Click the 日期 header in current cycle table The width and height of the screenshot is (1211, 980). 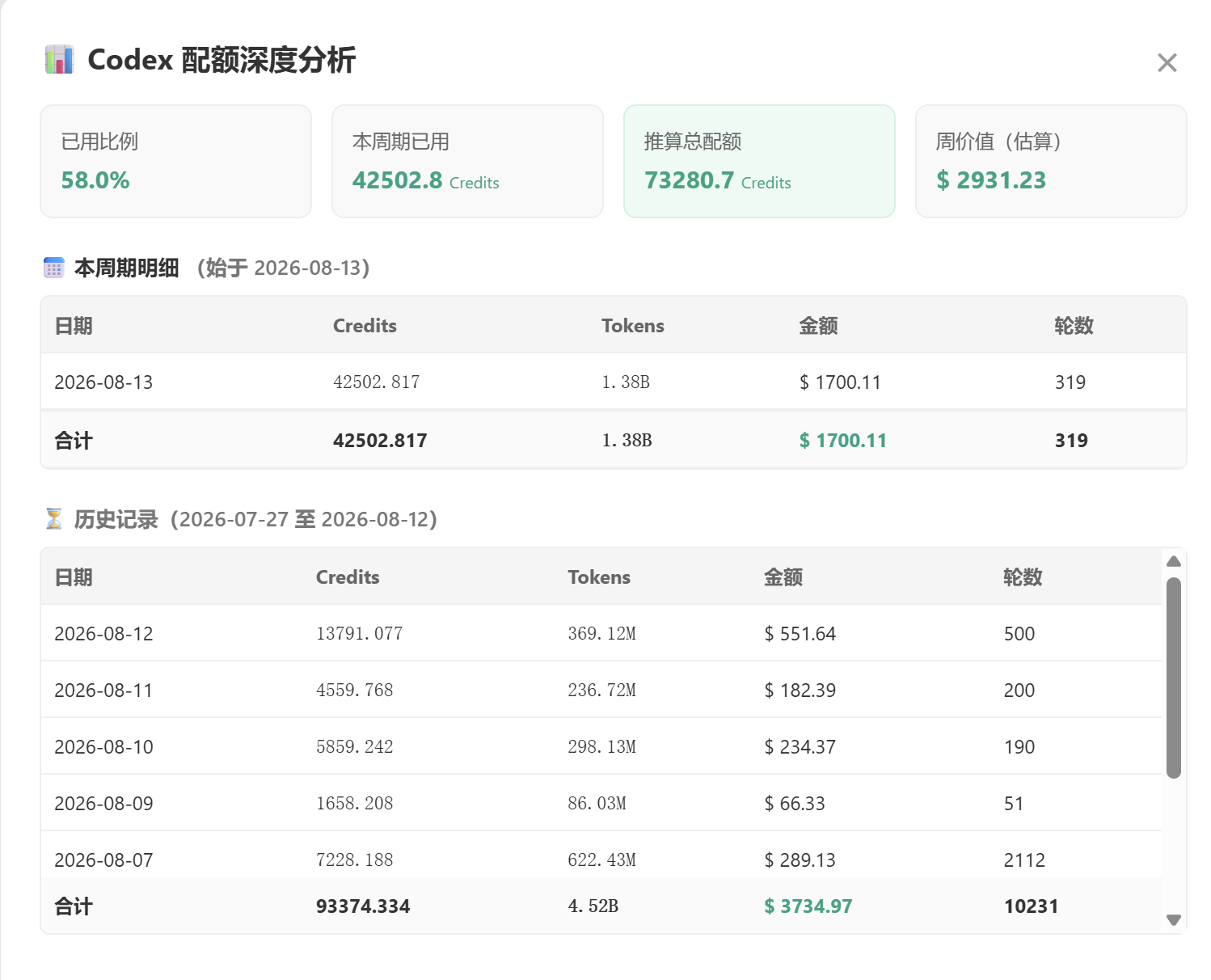tap(74, 326)
